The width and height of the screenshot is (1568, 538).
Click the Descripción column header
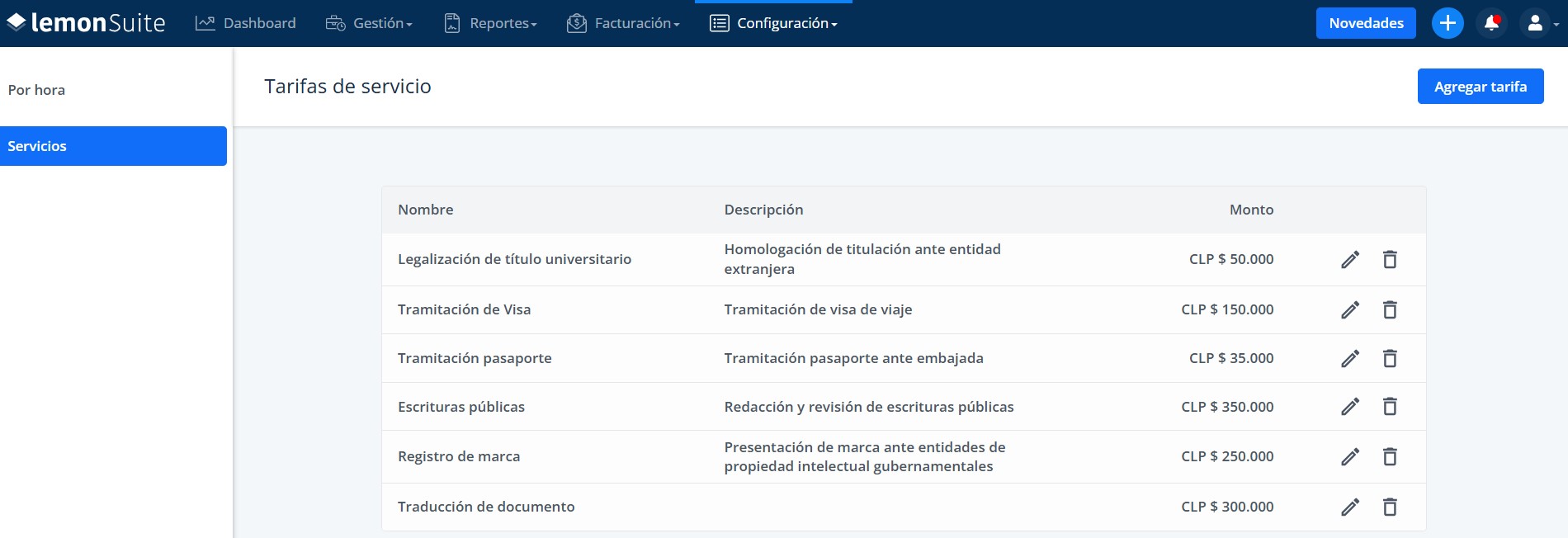[x=763, y=210]
